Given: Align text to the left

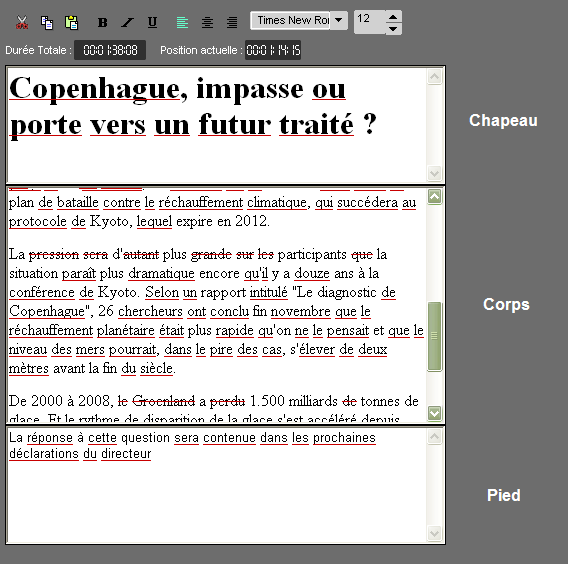Looking at the screenshot, I should [x=182, y=22].
